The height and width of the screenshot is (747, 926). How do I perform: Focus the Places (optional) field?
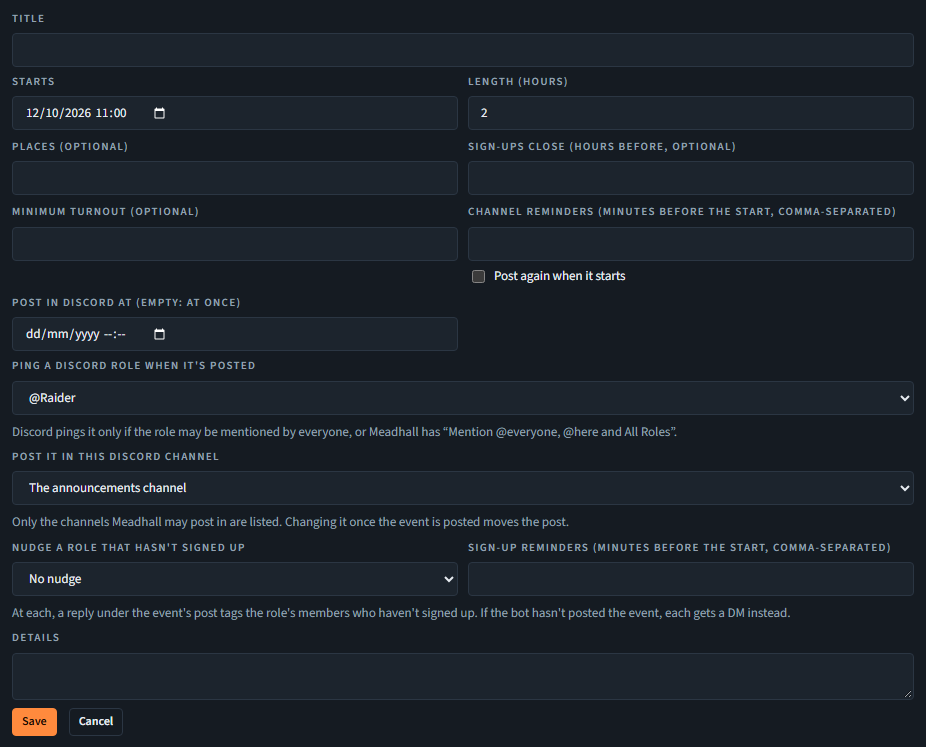point(234,178)
